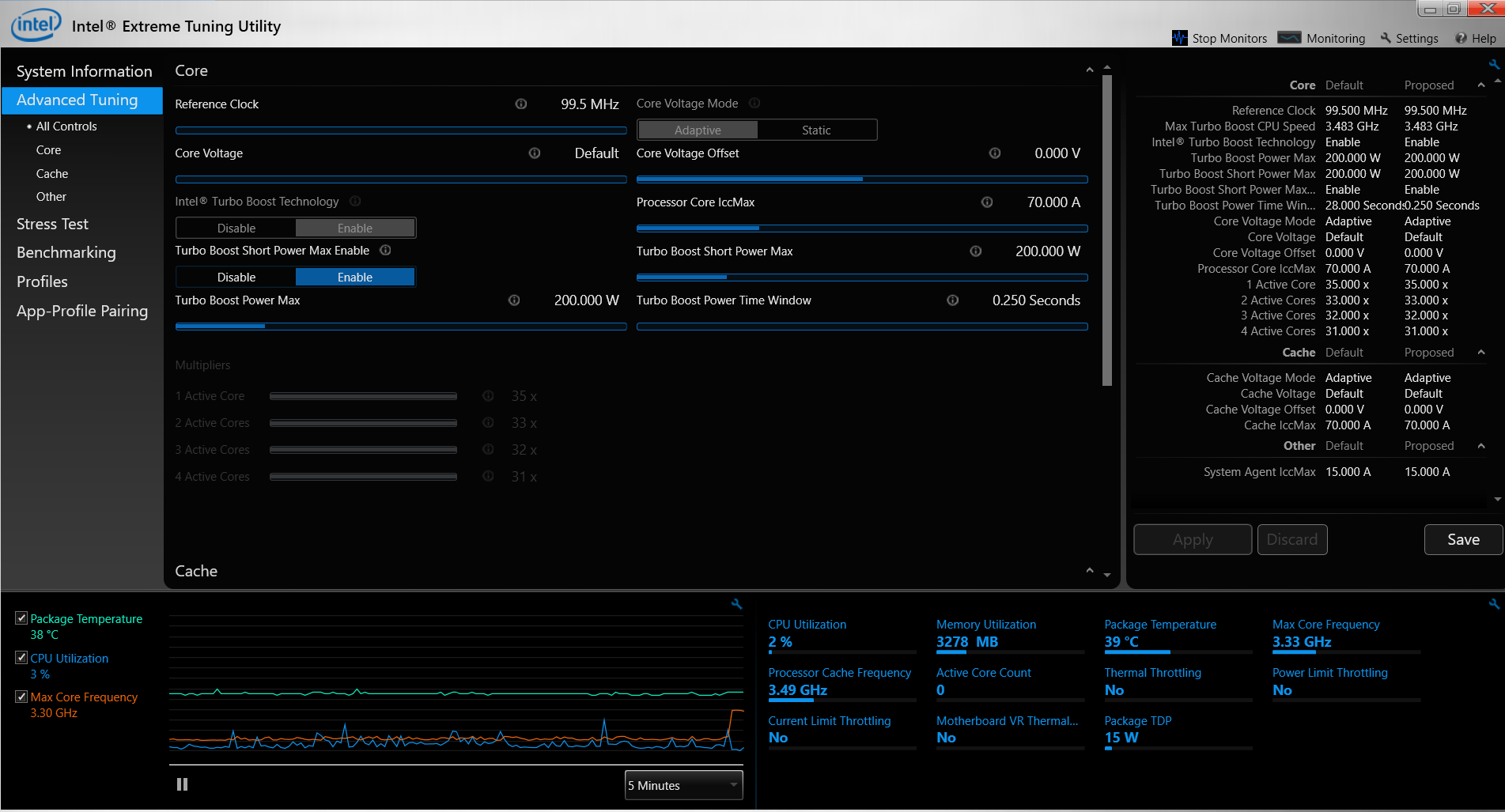Set Core Voltage Mode to Static

[x=816, y=130]
